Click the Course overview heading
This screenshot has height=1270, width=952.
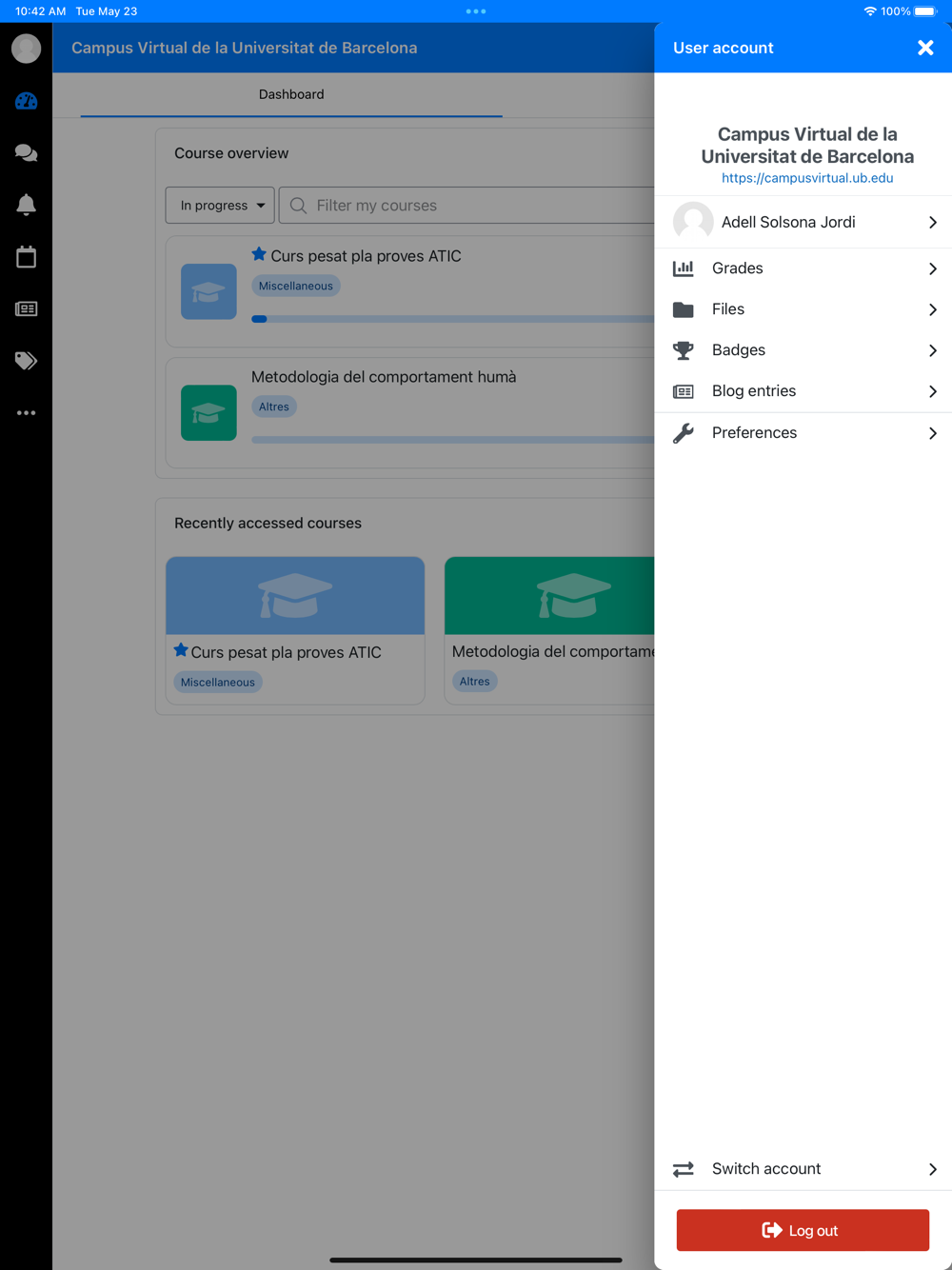tap(231, 153)
